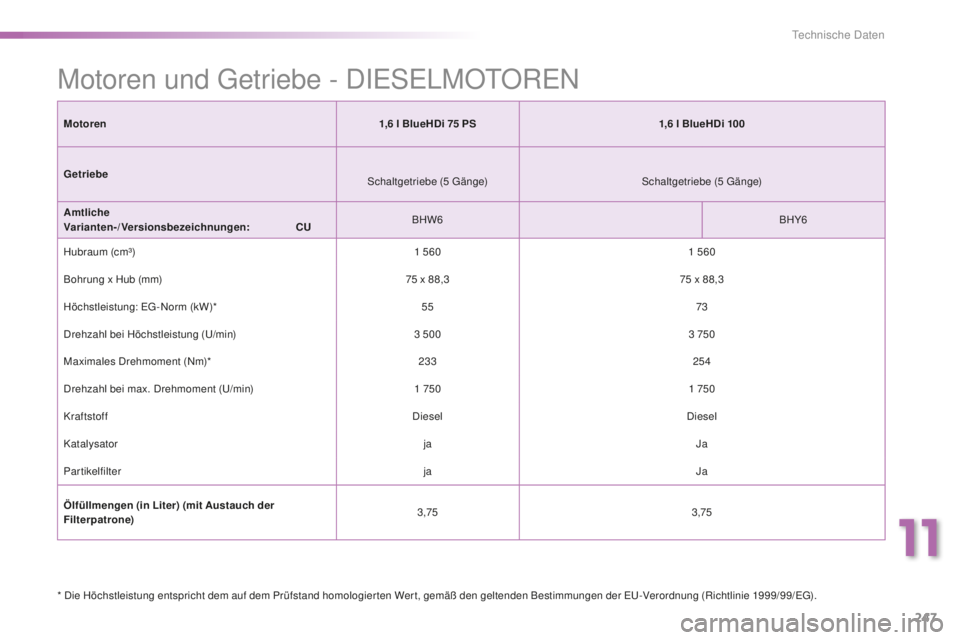Viewport: 960px width, 640px height.
Task: Click capitalized 'Ja' in the Partikelfilter row
Action: [x=702, y=472]
